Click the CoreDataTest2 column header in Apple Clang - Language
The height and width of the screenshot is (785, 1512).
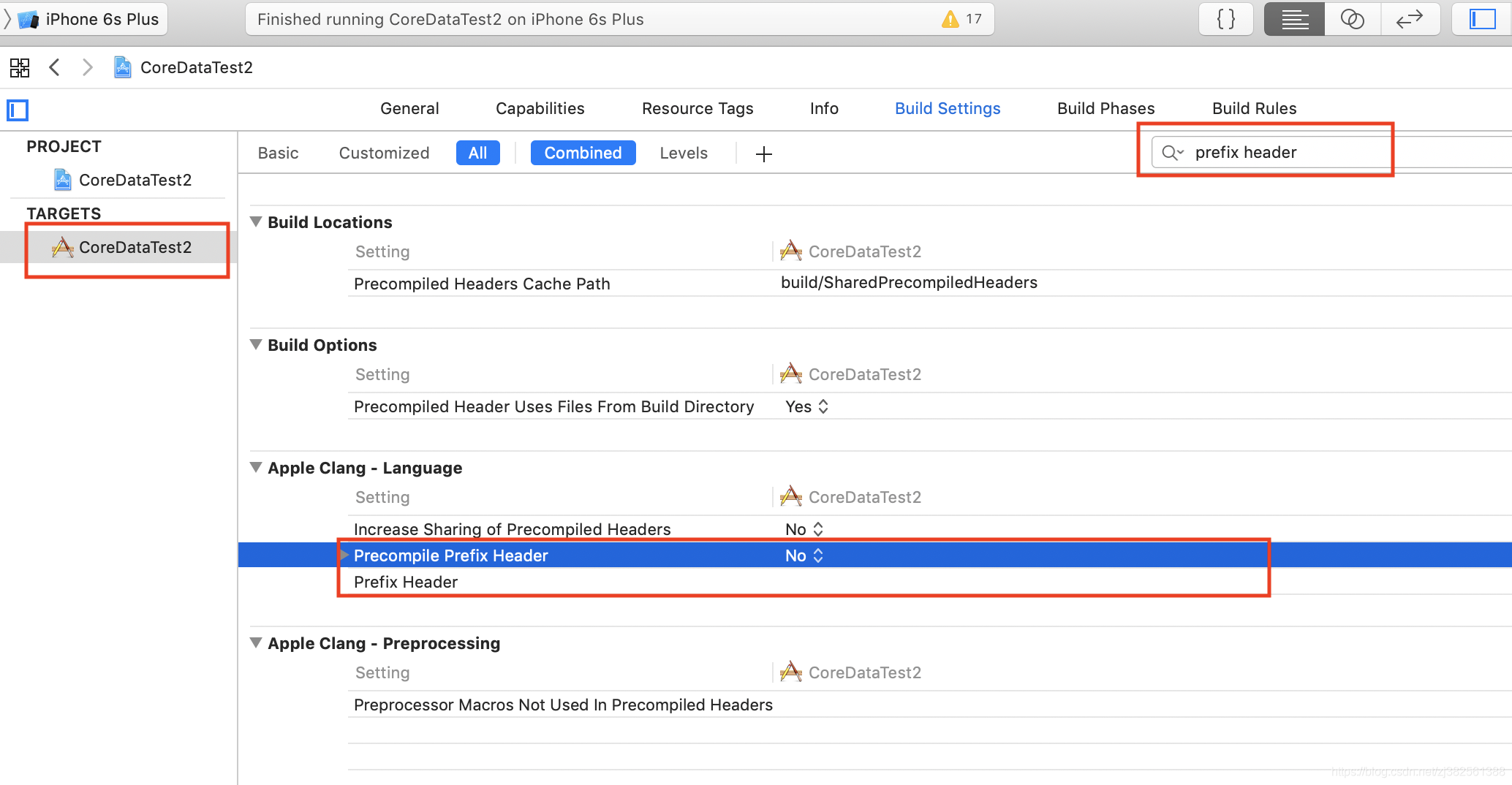[x=851, y=497]
